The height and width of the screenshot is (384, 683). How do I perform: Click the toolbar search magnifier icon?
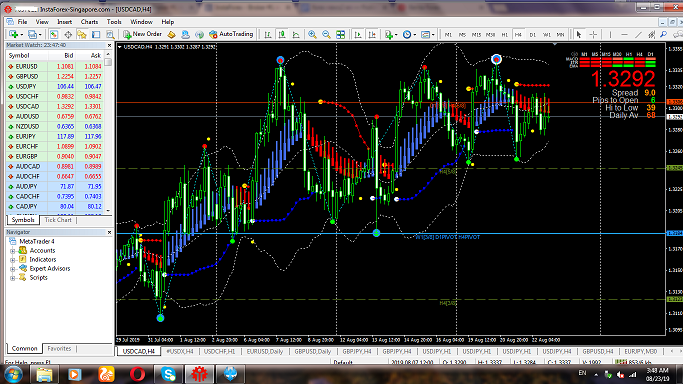click(663, 34)
